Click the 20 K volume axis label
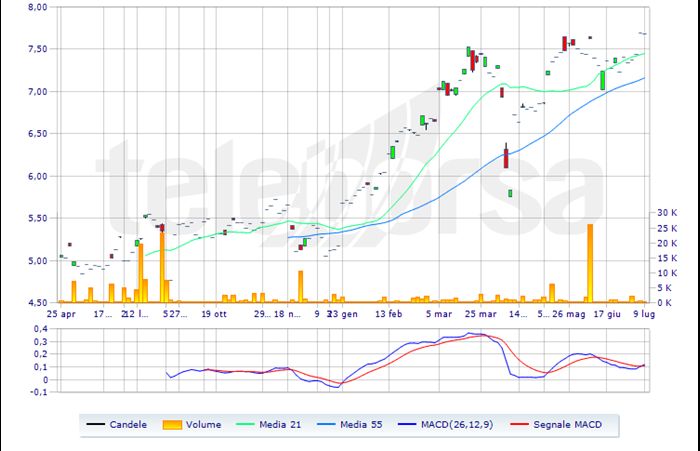This screenshot has height=451, width=700. [667, 243]
